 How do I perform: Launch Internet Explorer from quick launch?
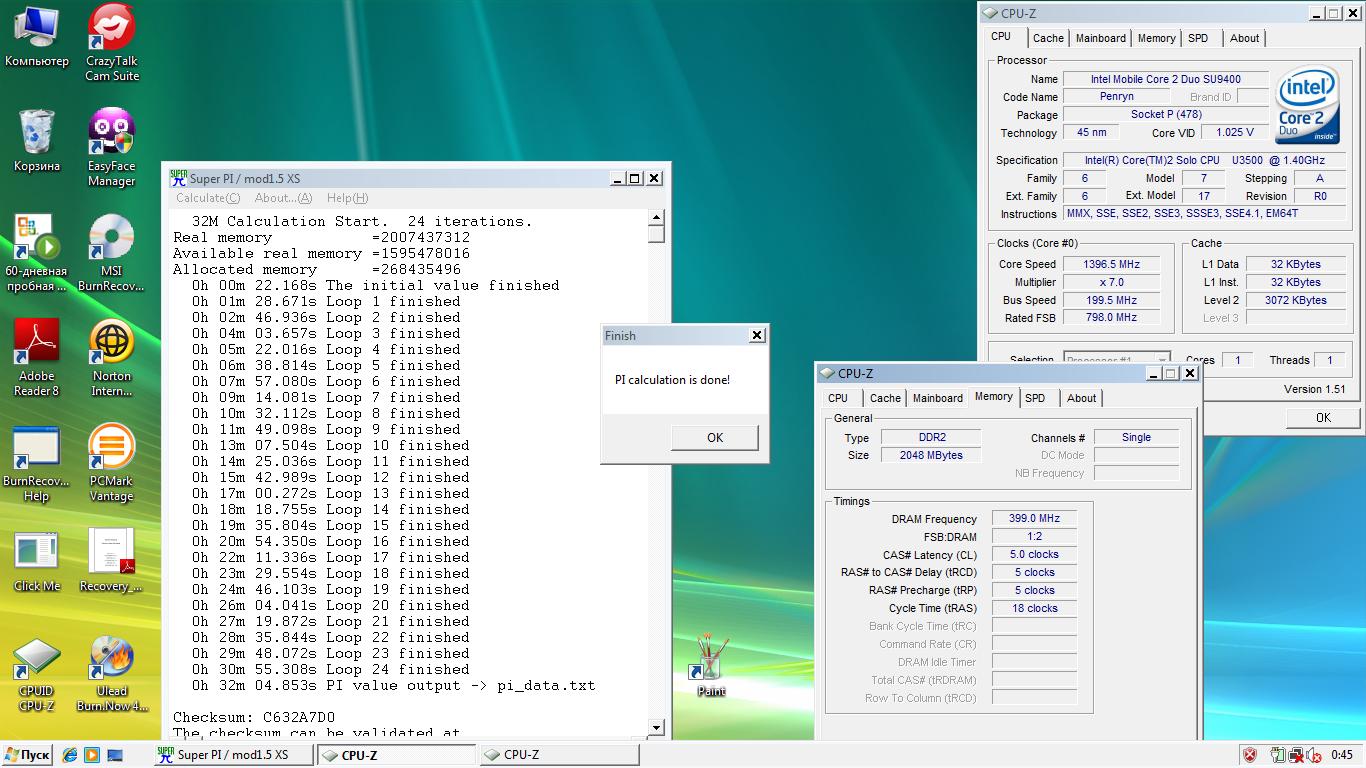tap(70, 755)
